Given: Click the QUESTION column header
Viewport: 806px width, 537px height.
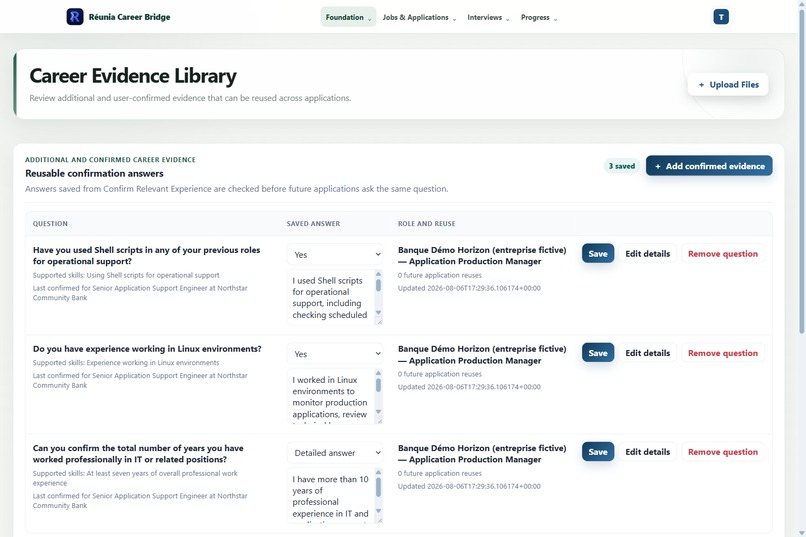Looking at the screenshot, I should click(x=50, y=224).
